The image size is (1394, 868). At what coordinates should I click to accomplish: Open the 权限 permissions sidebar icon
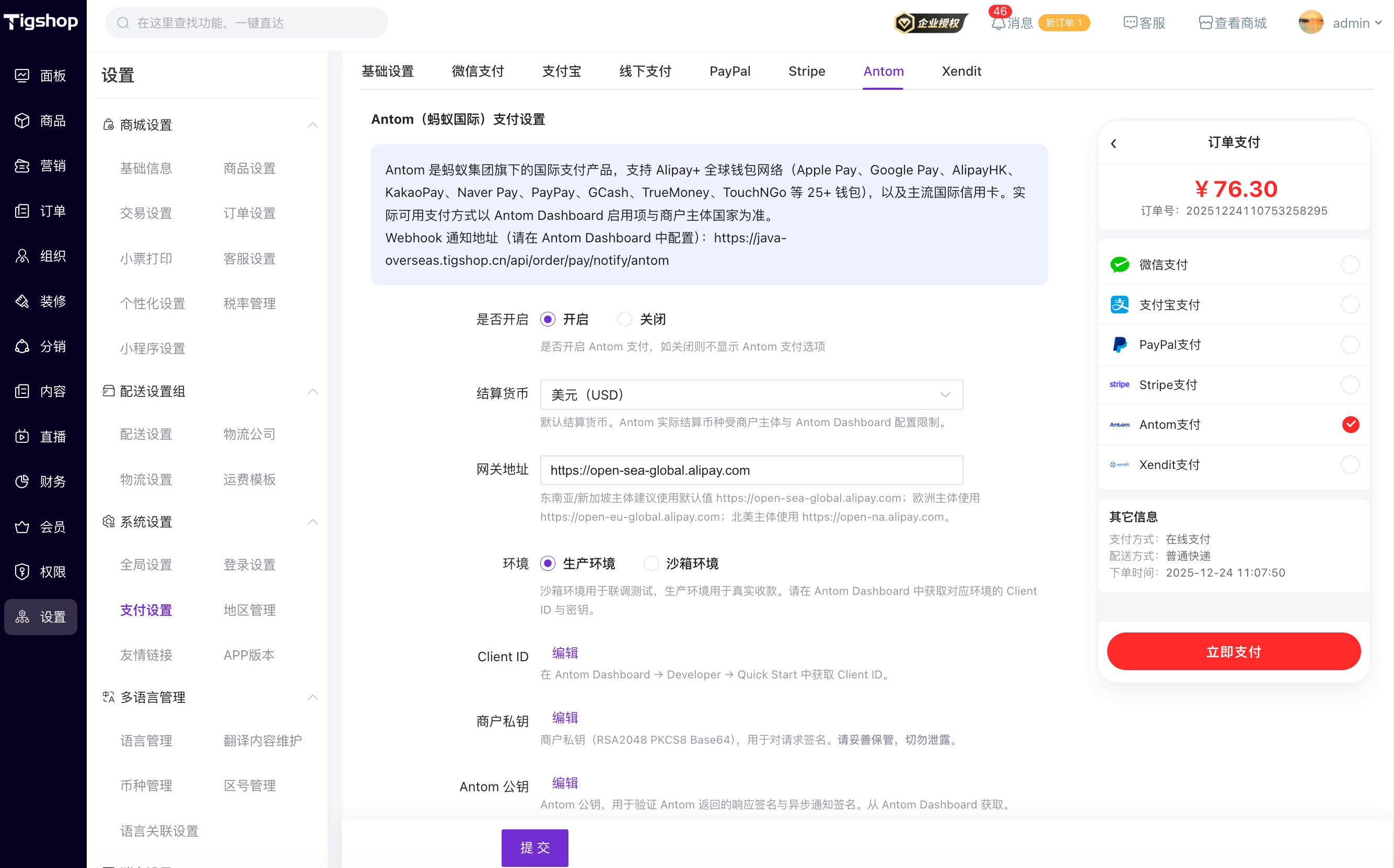click(x=22, y=572)
